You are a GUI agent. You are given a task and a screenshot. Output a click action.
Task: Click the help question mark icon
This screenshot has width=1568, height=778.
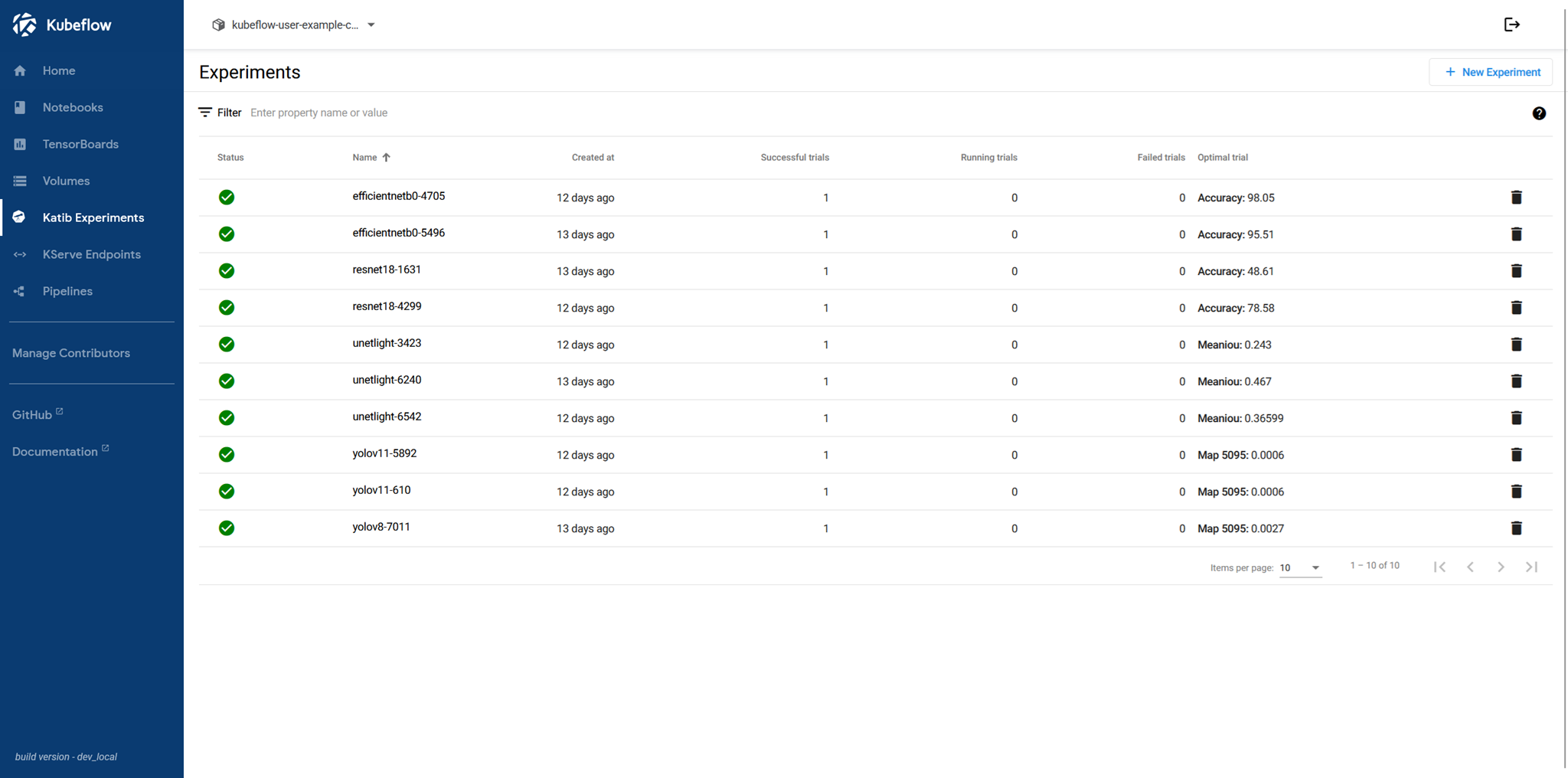1539,113
